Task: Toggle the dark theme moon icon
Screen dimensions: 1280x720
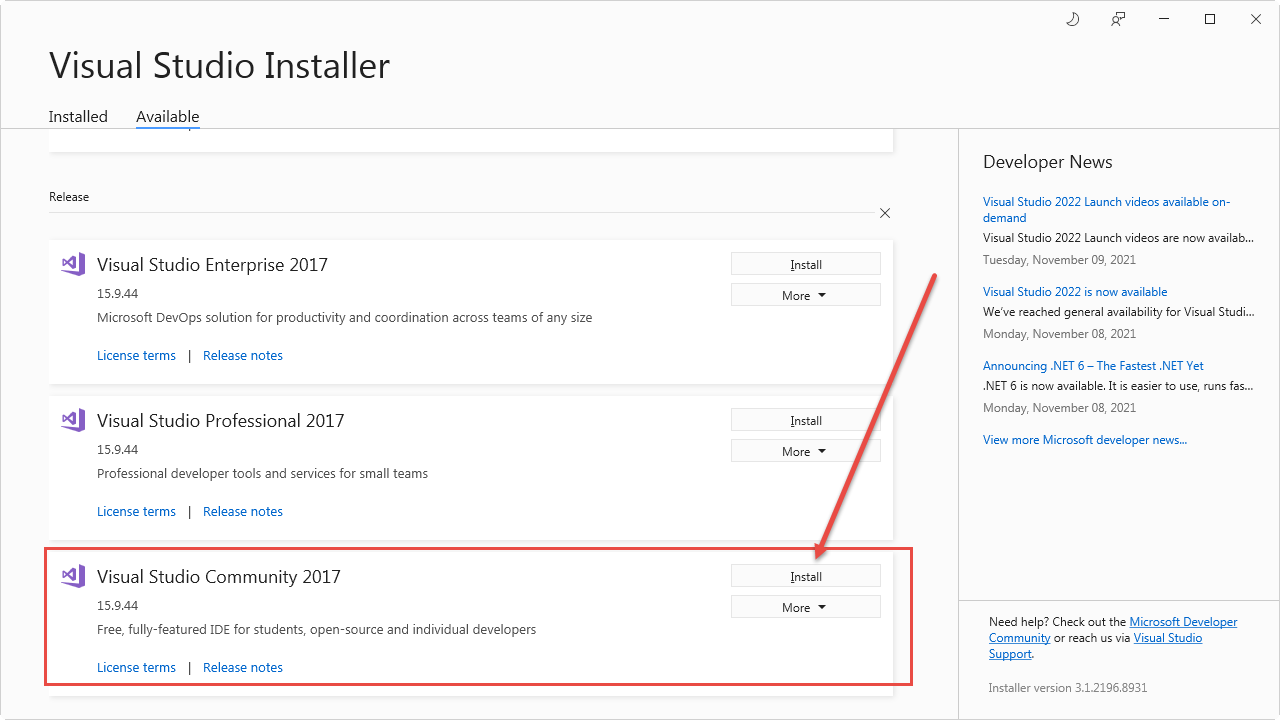Action: coord(1073,19)
